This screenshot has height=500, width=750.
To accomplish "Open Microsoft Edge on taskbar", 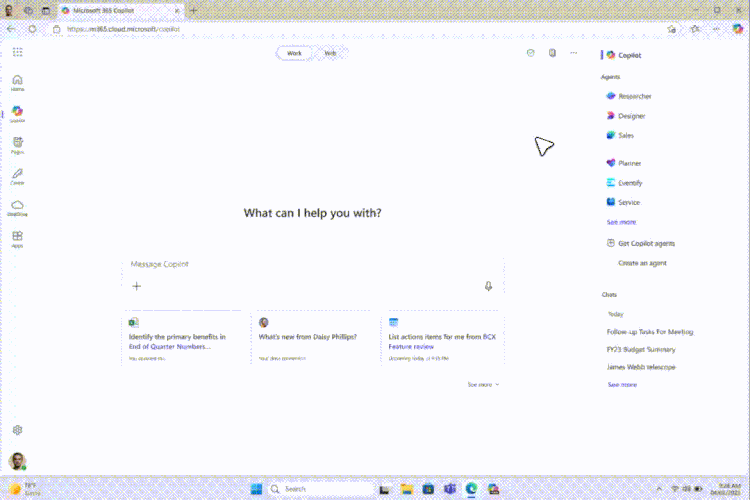I will pos(471,489).
